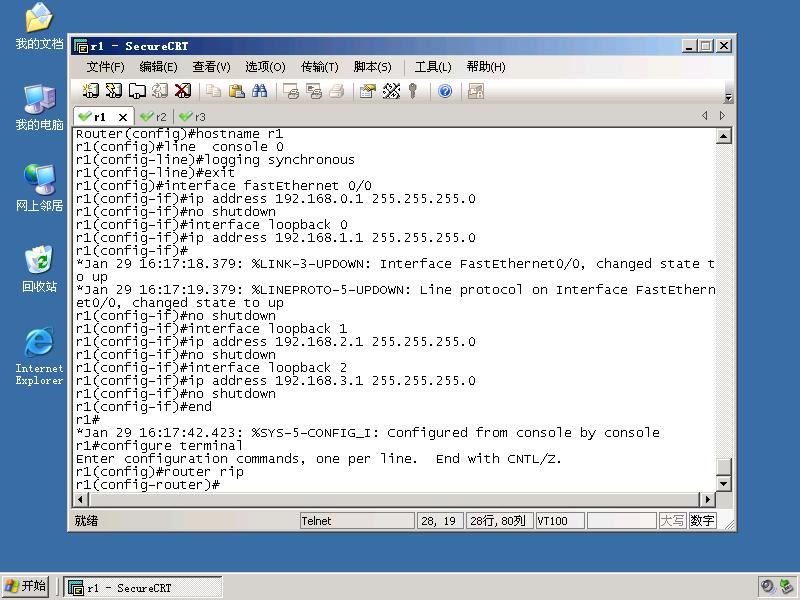This screenshot has height=600, width=800.
Task: Click the Disconnect red X icon
Action: coord(183,91)
